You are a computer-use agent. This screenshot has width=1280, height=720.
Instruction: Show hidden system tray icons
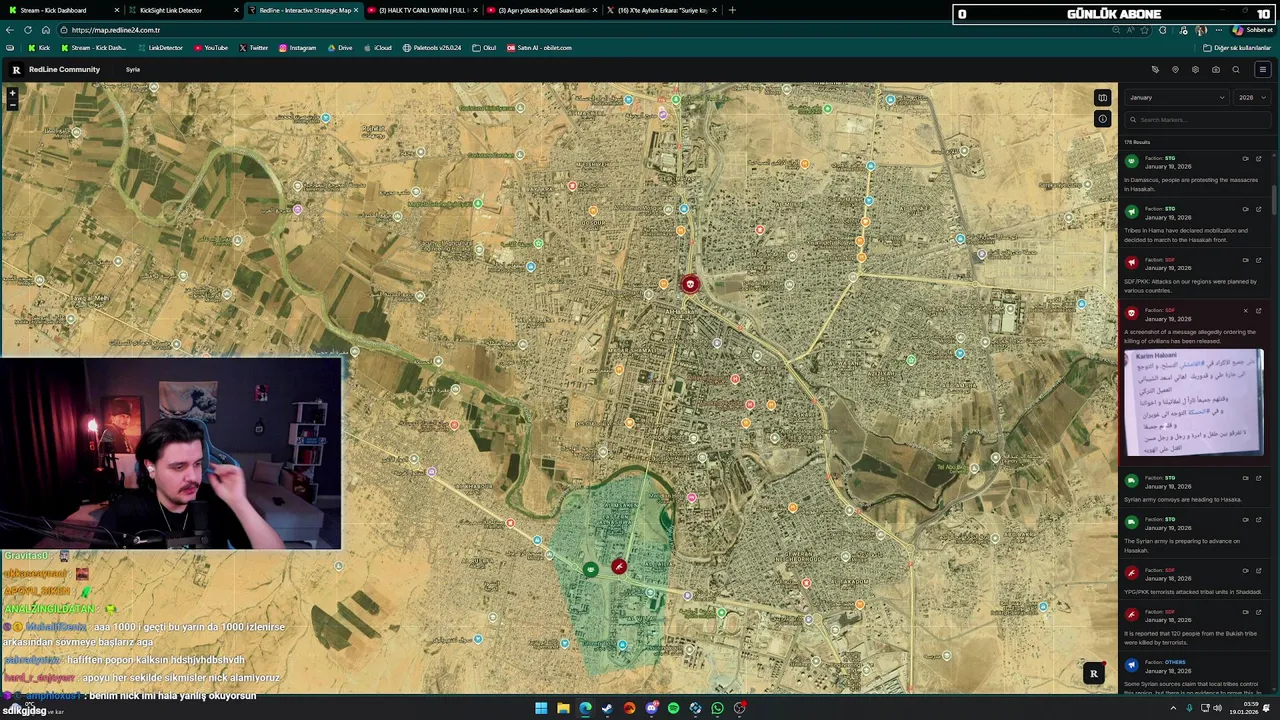(1173, 708)
